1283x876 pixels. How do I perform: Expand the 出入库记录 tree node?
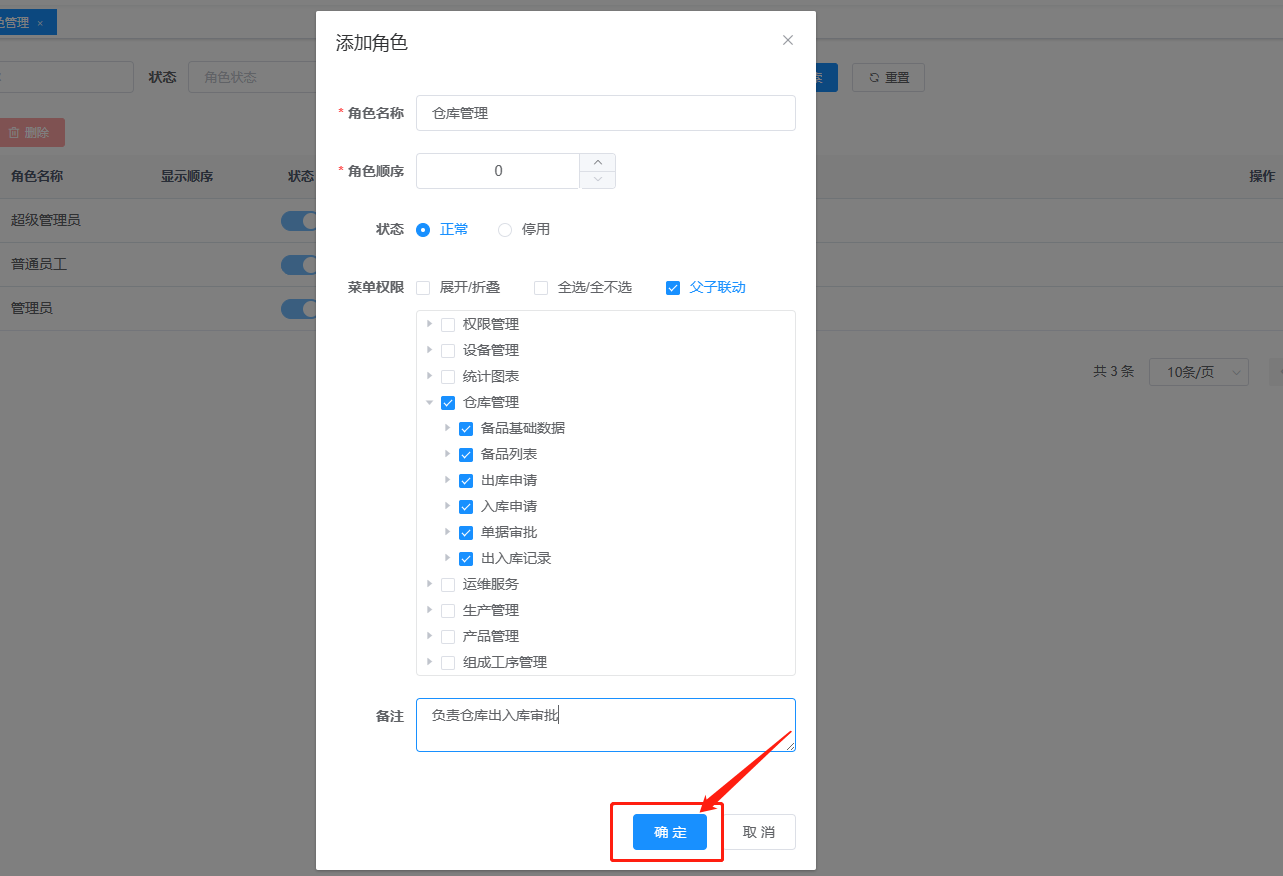(x=448, y=558)
